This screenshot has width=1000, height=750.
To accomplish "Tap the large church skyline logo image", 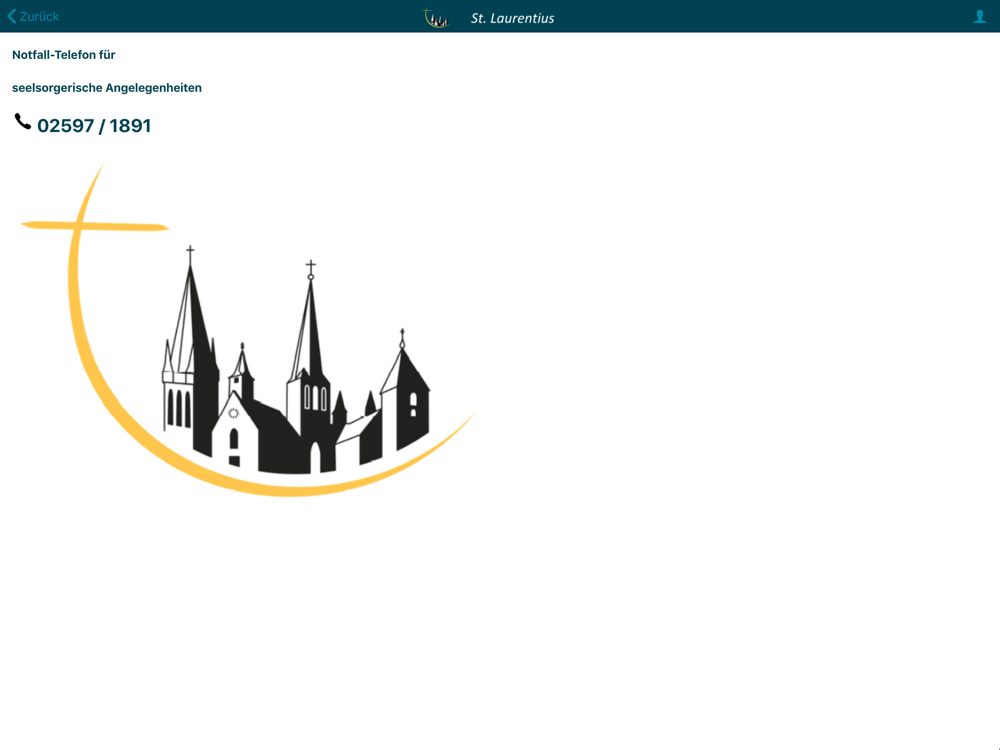I will tap(249, 330).
